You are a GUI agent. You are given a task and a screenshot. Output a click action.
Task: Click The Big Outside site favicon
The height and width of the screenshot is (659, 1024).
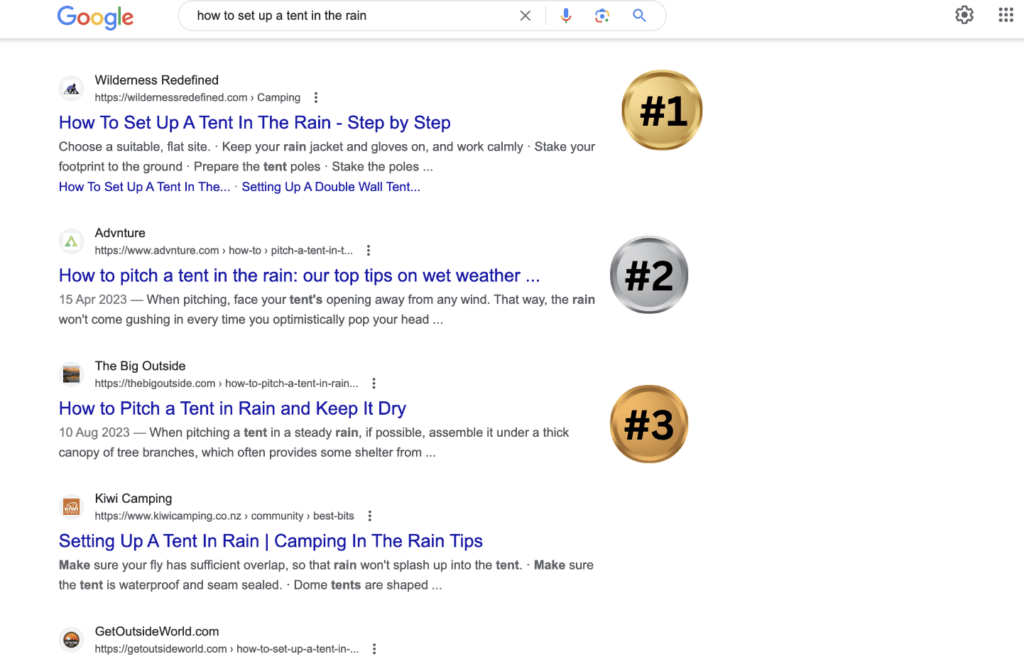(71, 374)
